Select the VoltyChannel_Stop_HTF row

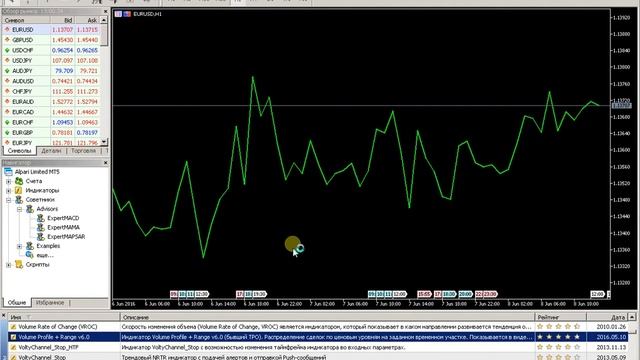pos(318,347)
